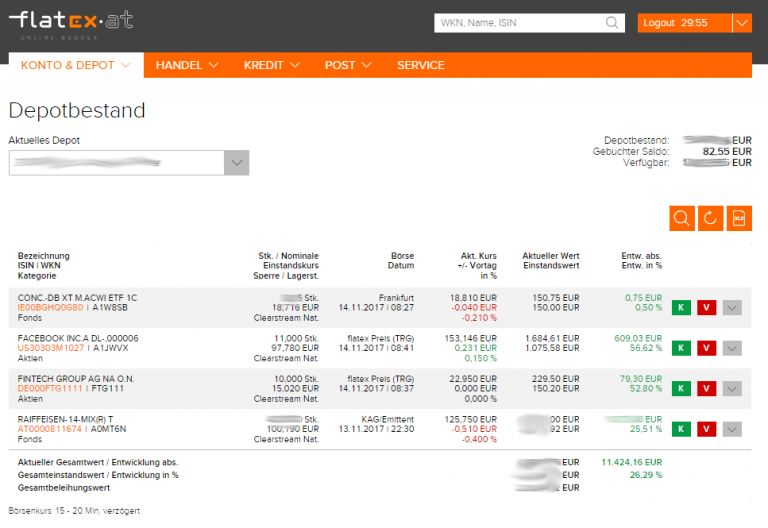The width and height of the screenshot is (768, 528).
Task: Click the refresh icon above the table
Action: coord(711,218)
